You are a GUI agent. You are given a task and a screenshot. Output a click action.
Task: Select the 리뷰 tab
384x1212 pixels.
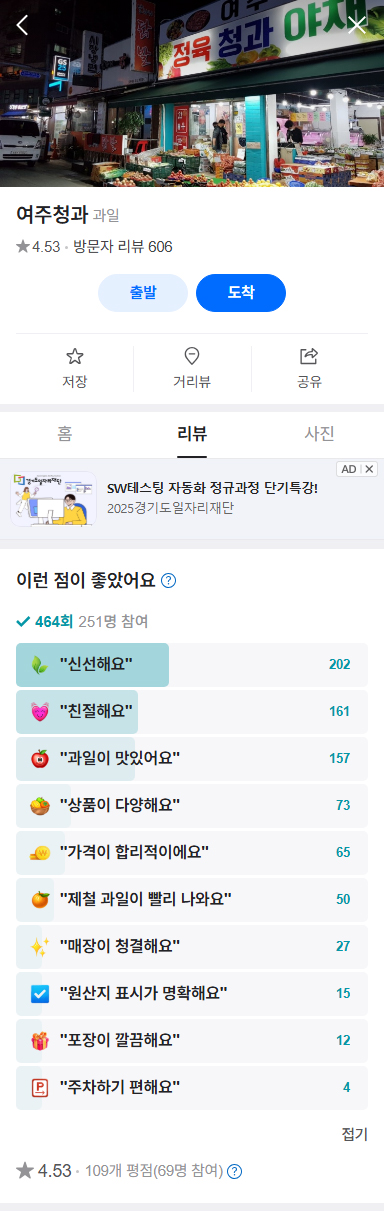[192, 434]
